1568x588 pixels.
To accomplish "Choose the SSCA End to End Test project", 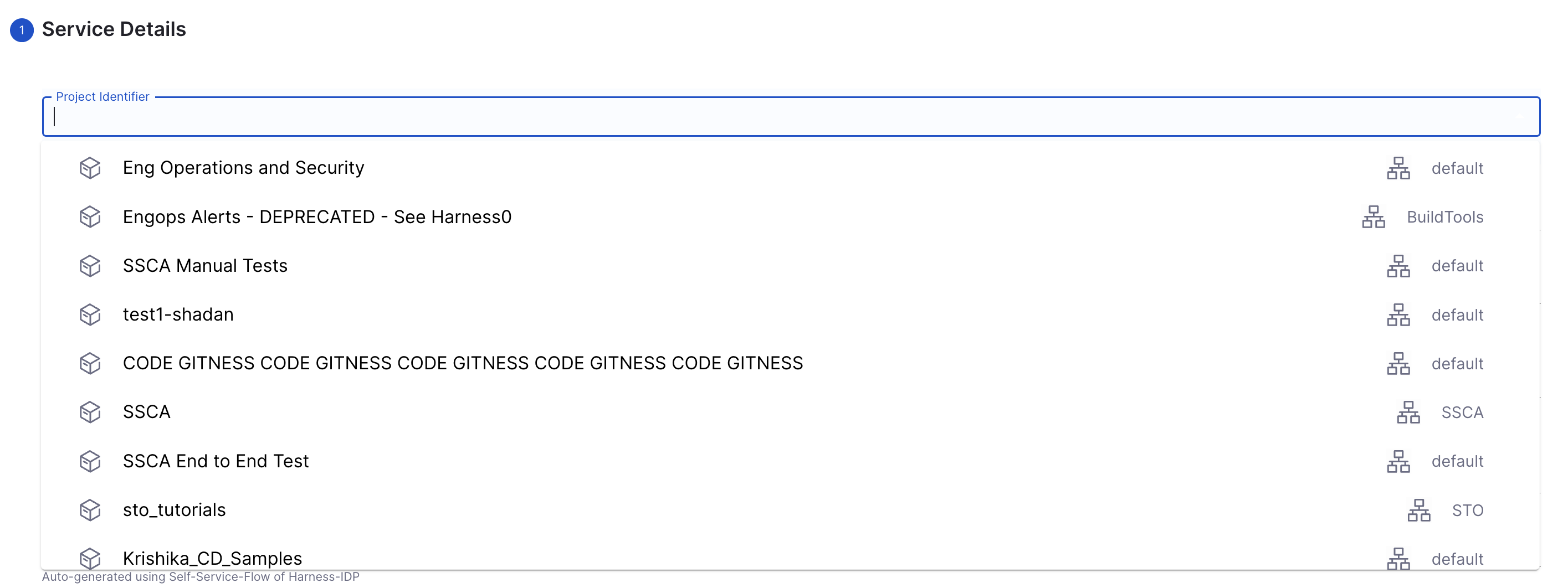I will 216,461.
